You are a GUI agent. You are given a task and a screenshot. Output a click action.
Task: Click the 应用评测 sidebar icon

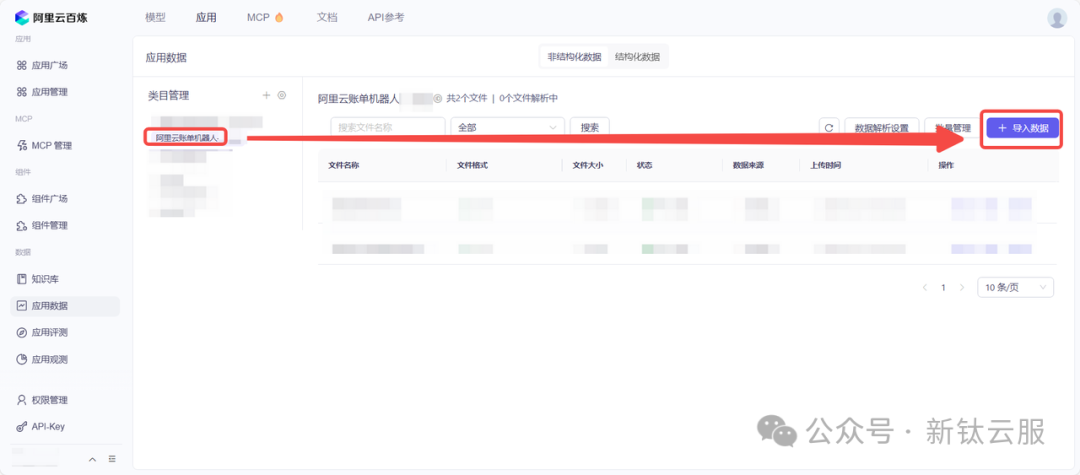click(x=21, y=332)
